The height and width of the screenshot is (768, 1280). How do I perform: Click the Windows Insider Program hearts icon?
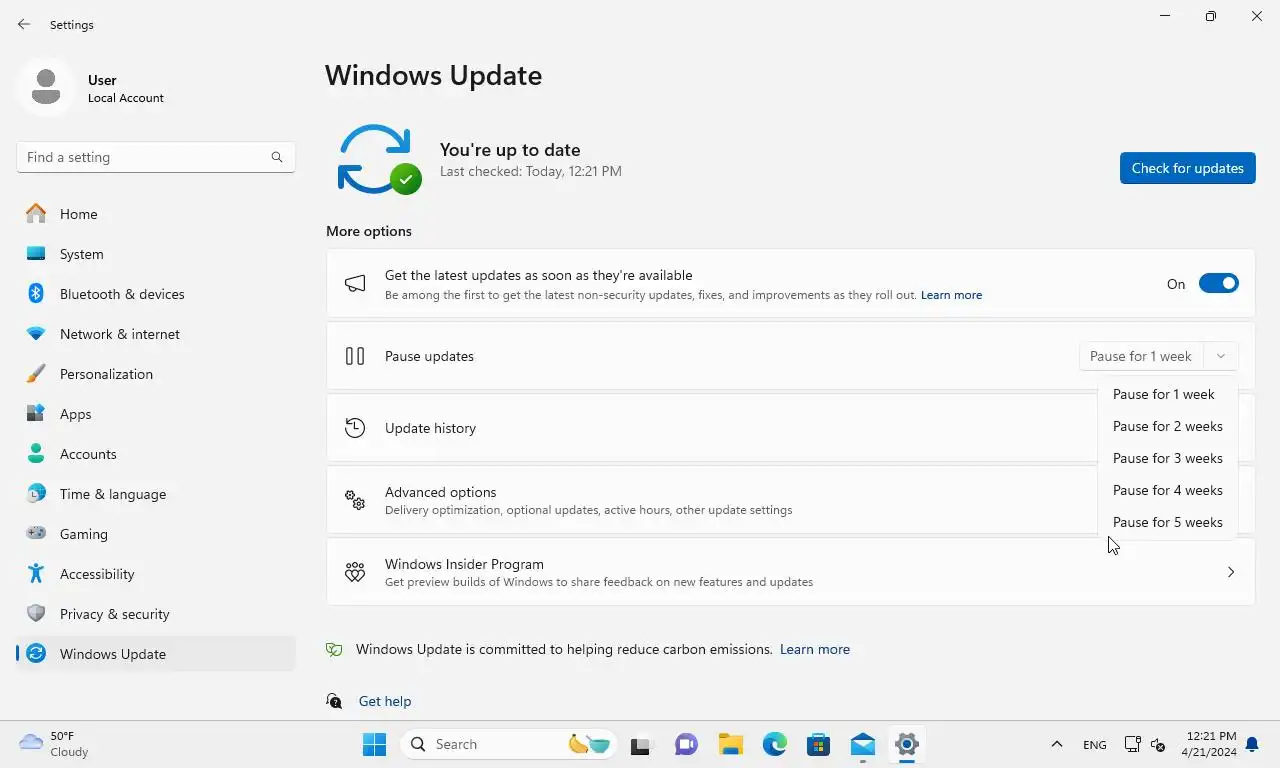[x=355, y=572]
